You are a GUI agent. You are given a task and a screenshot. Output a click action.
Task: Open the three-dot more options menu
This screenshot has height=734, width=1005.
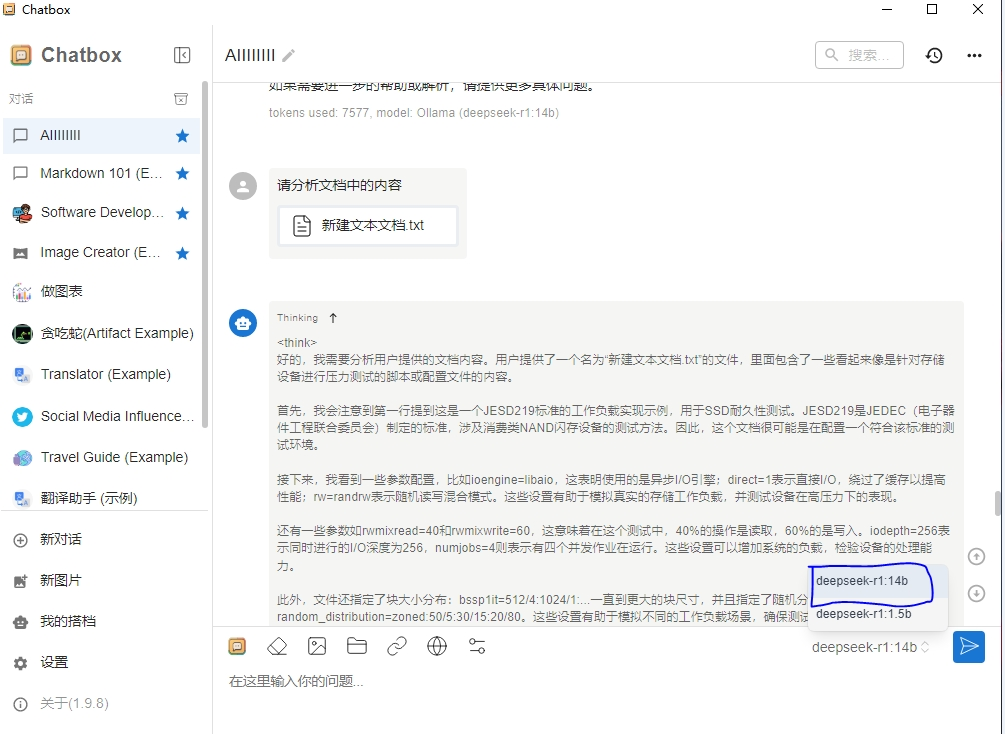[x=974, y=55]
